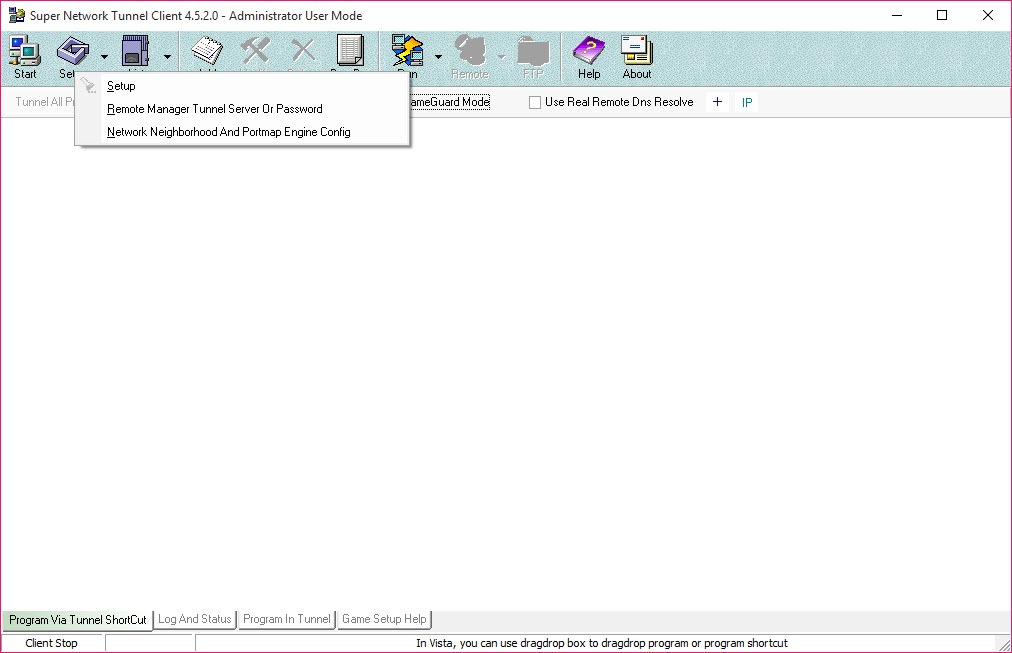Click the IP button beside the plus

(x=747, y=102)
